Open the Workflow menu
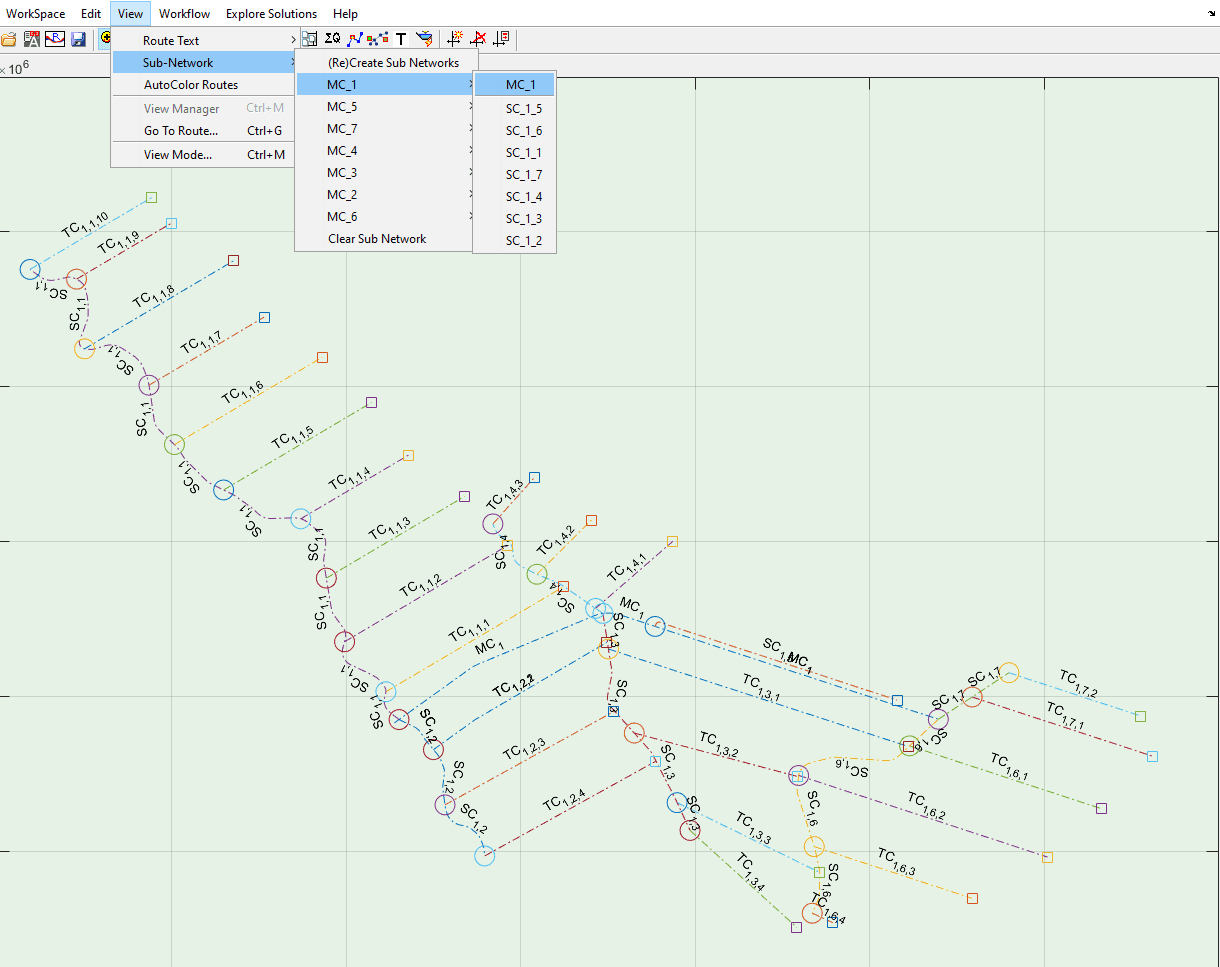 (184, 14)
